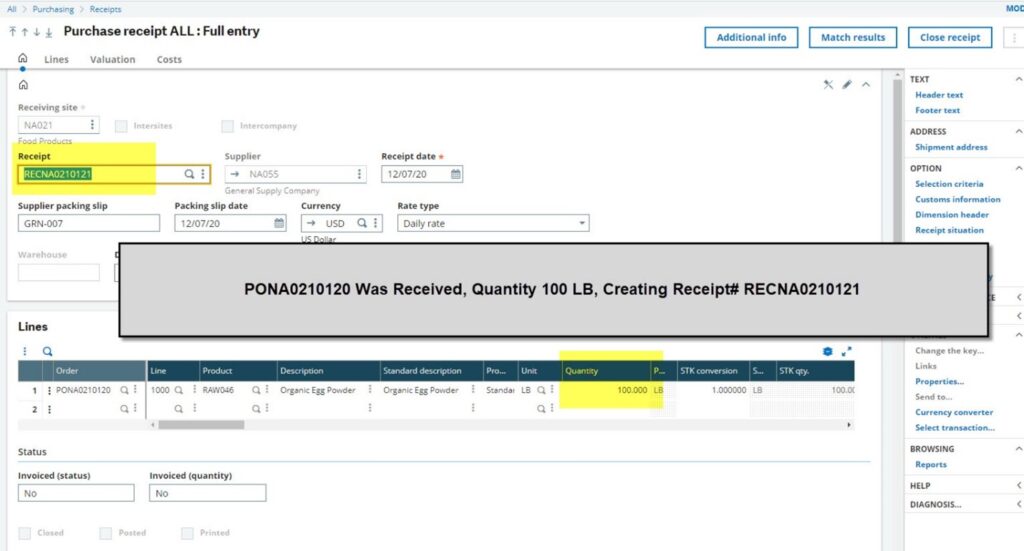
Task: Open the Shipment address link
Action: point(950,147)
